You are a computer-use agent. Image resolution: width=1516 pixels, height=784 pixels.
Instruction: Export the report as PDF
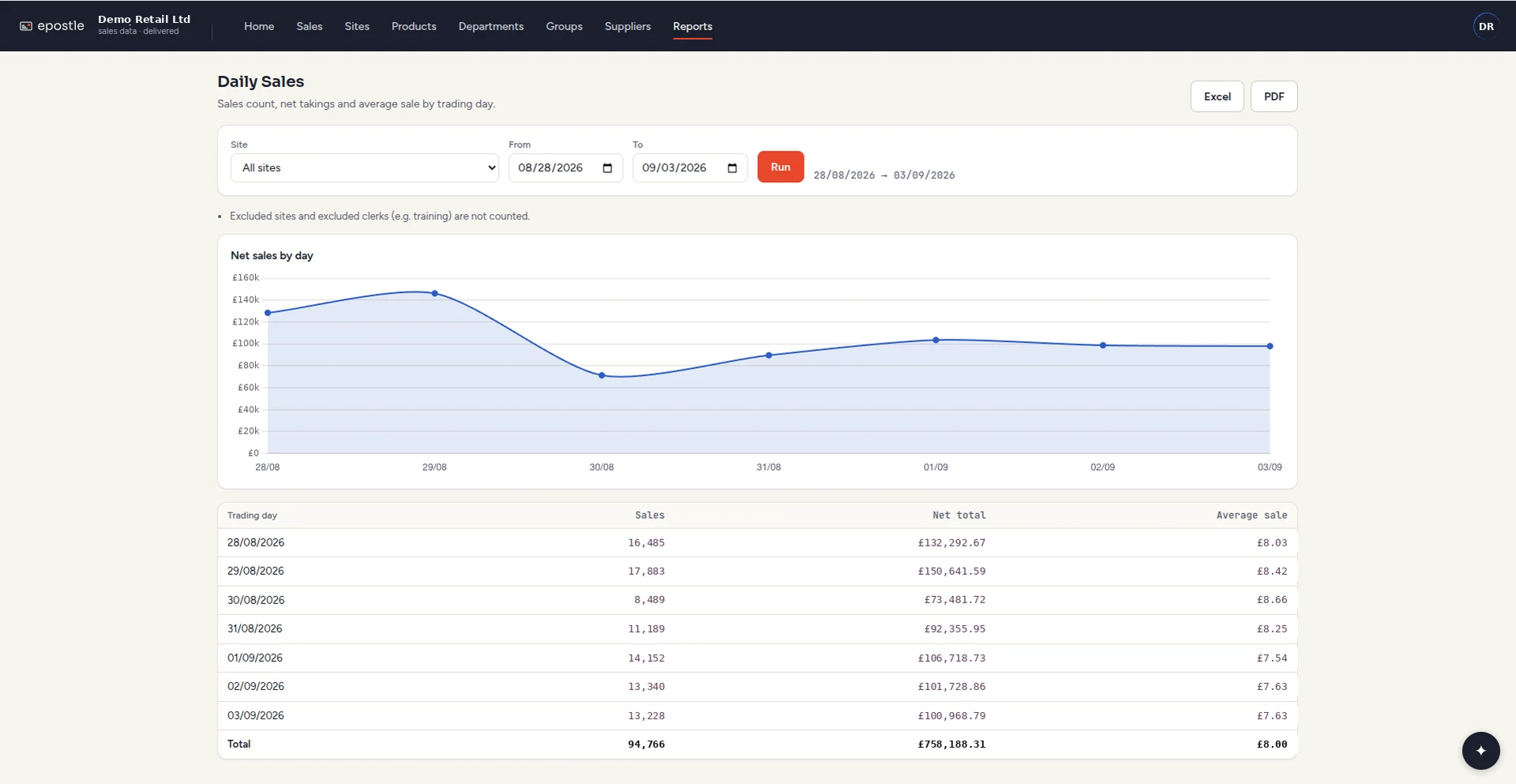[1274, 96]
